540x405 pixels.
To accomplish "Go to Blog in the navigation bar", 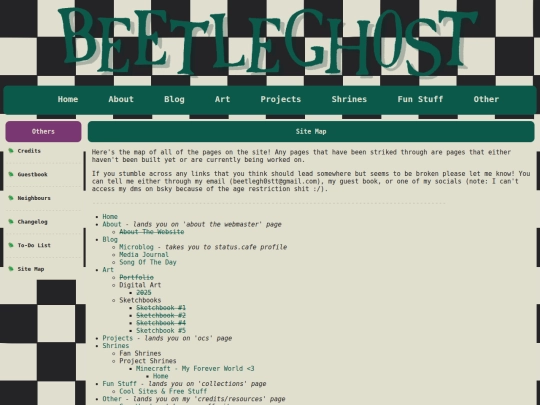I will pyautogui.click(x=174, y=99).
